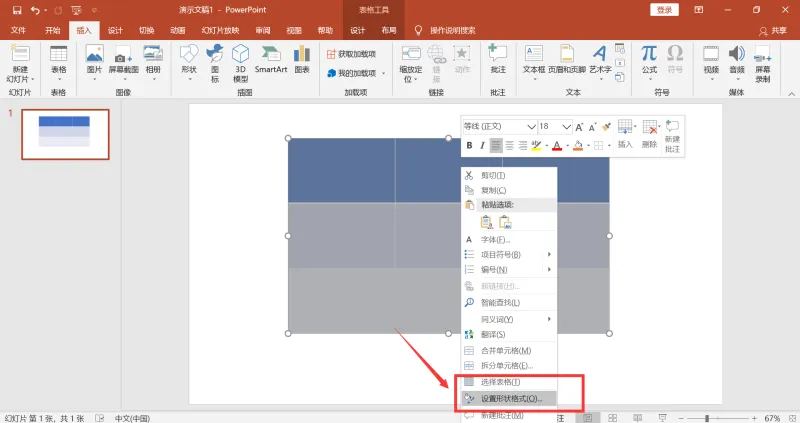Click 新建批注 in the mini toolbar
Screen dimensions: 800x423
672,136
